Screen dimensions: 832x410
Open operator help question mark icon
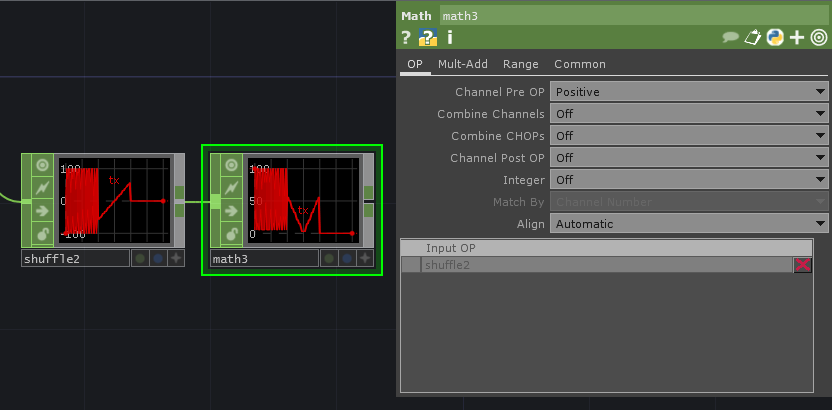[406, 38]
